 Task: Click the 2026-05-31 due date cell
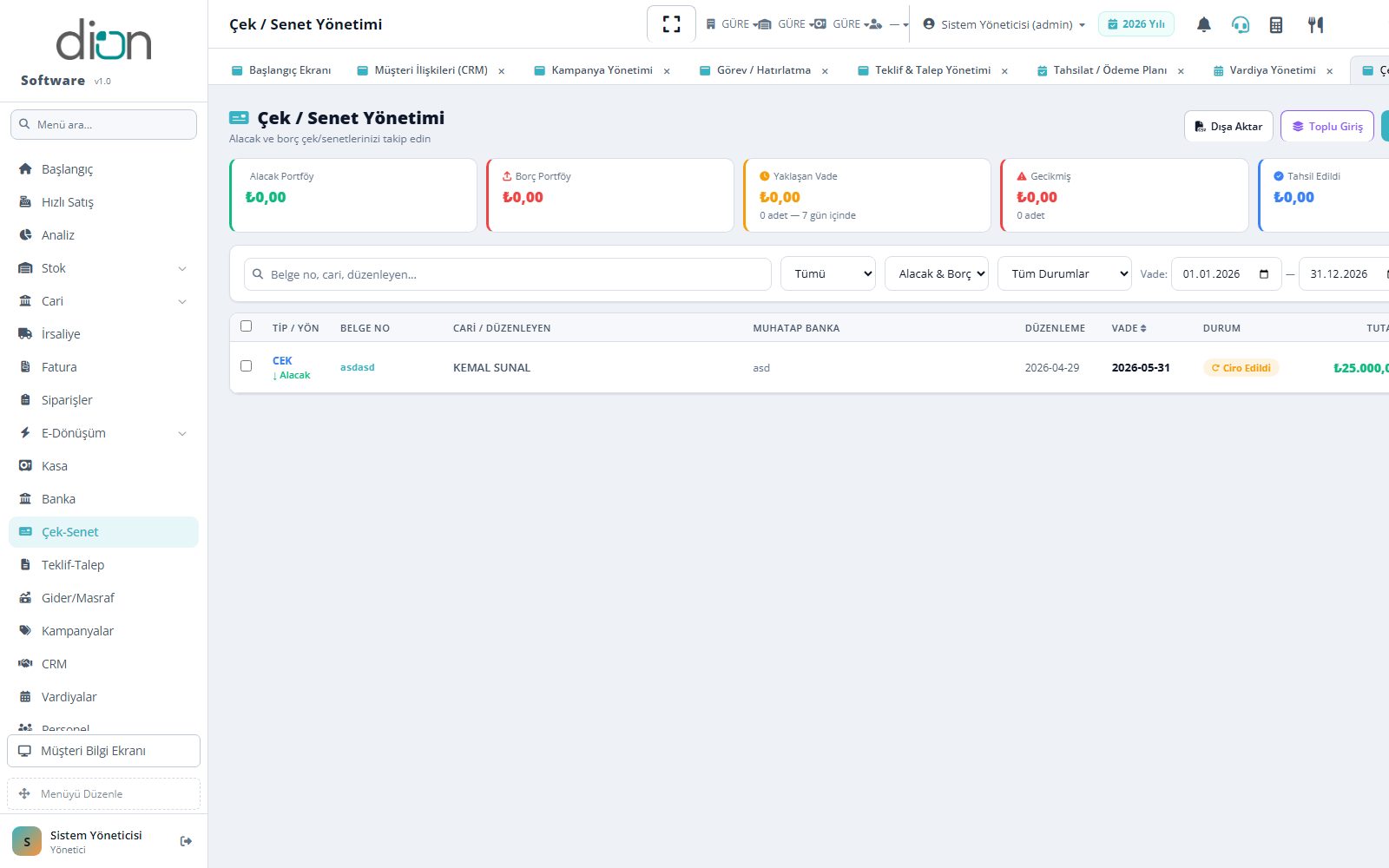click(1141, 368)
